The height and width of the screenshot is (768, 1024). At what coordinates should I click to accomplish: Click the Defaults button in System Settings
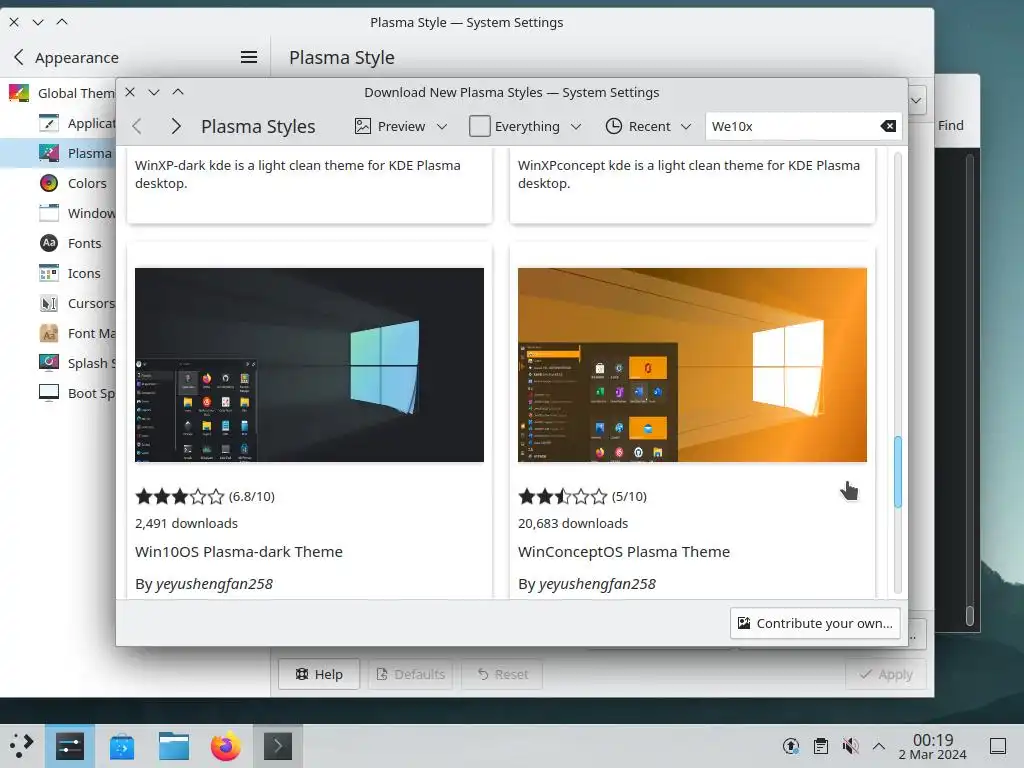[x=411, y=674]
